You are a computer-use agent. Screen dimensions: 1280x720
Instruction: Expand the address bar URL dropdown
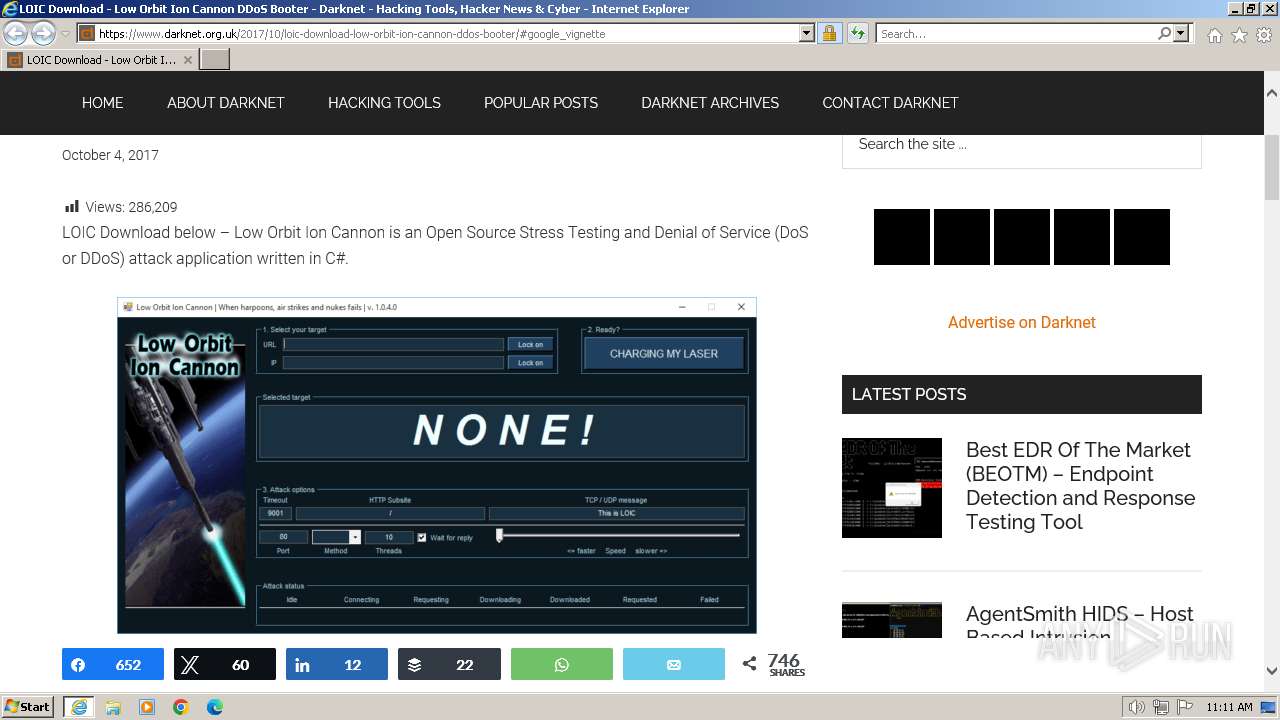tap(807, 34)
